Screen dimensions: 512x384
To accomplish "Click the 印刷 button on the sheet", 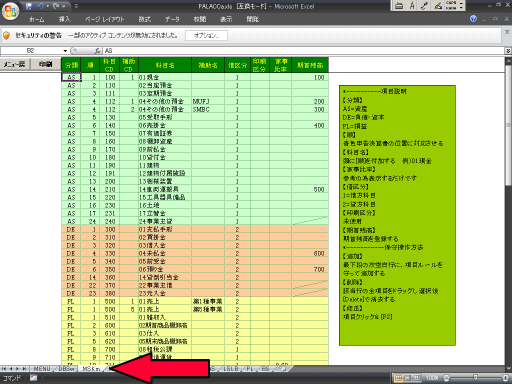I will pyautogui.click(x=45, y=64).
